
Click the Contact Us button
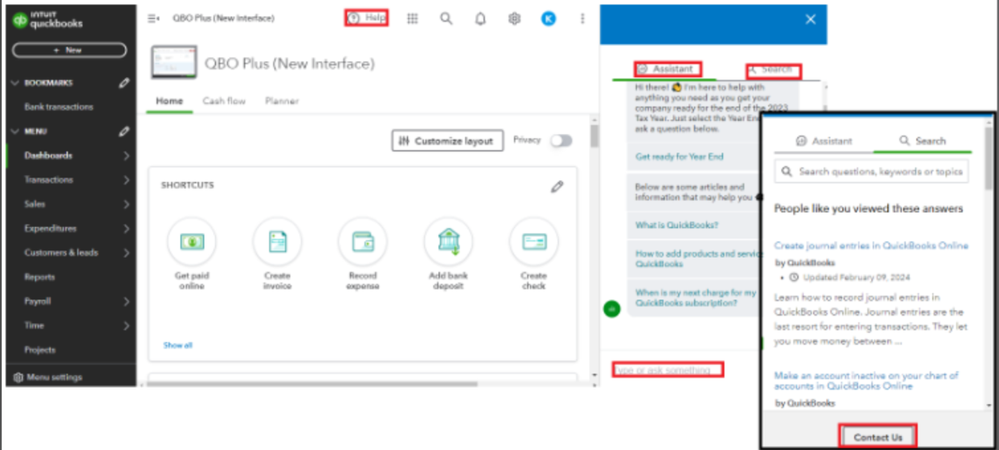[x=877, y=437]
